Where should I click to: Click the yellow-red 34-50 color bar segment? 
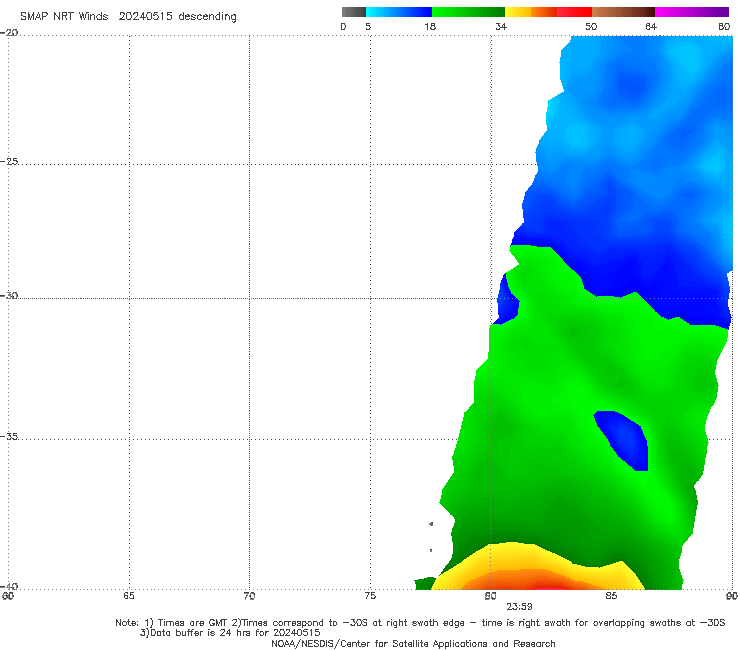point(548,12)
